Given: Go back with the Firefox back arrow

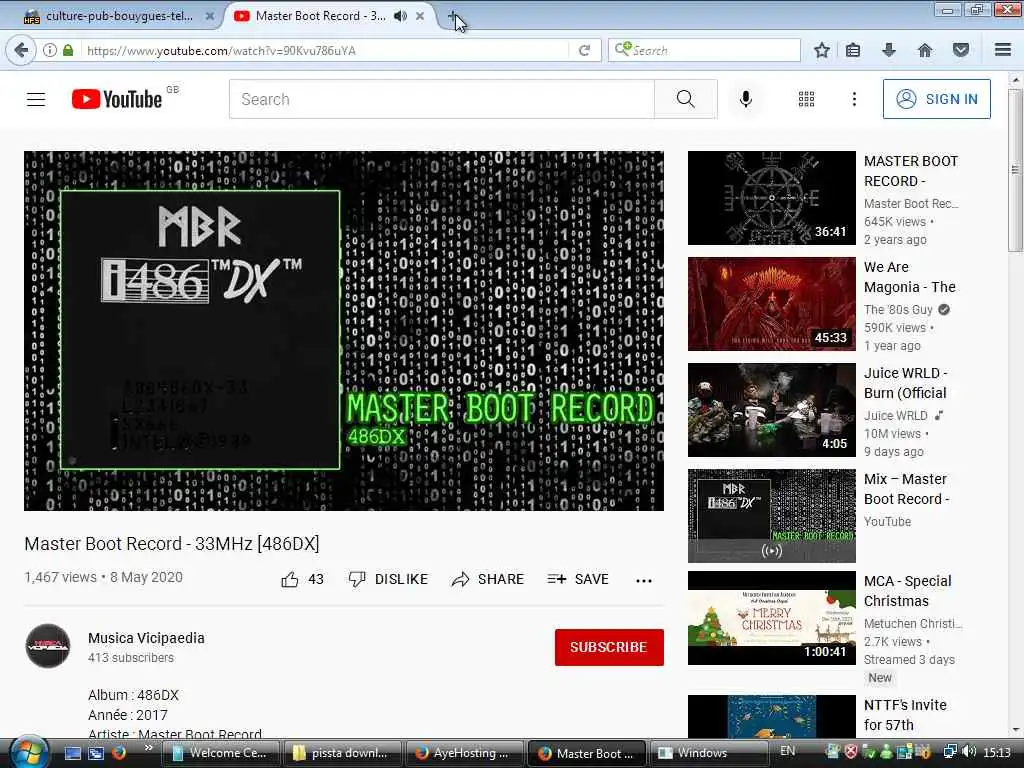Looking at the screenshot, I should tap(21, 50).
